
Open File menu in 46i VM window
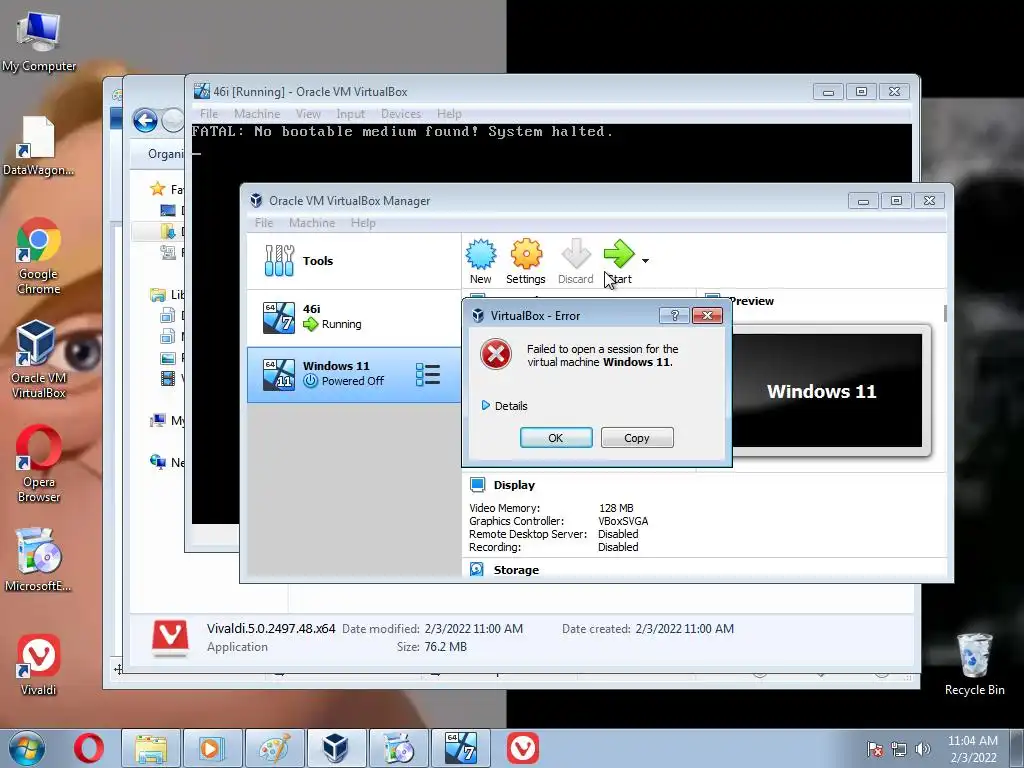click(209, 114)
